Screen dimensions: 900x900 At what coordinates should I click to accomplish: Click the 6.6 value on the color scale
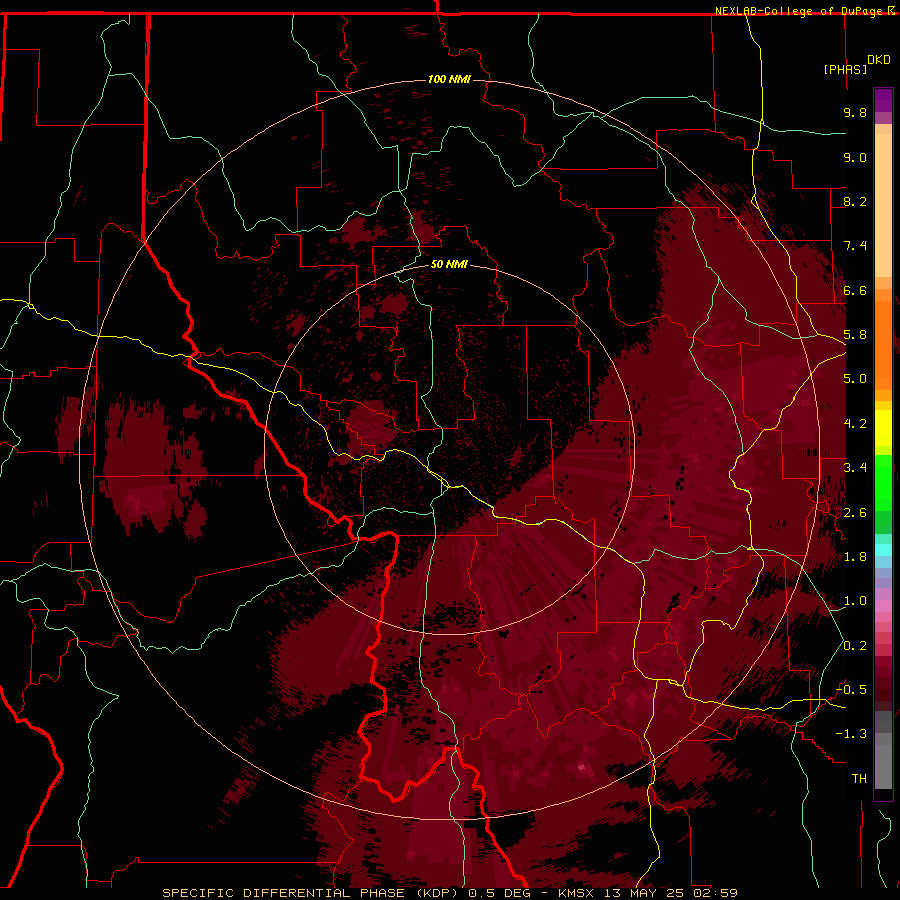(x=855, y=290)
